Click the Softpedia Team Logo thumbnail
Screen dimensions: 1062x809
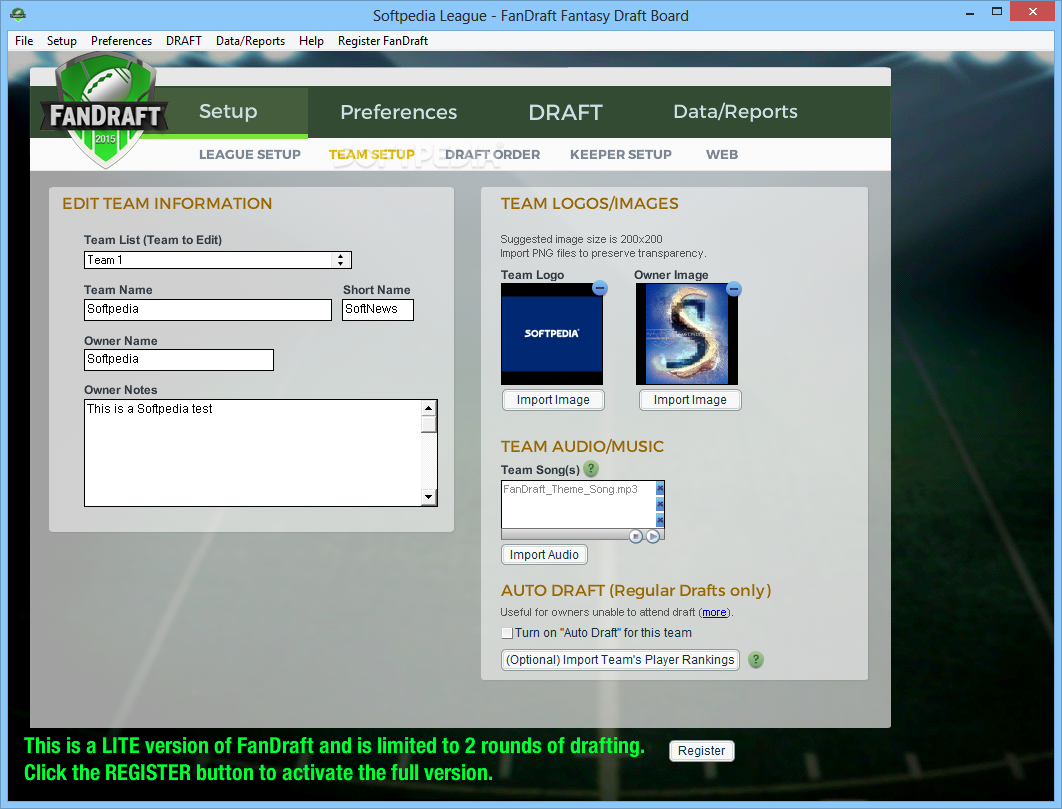(x=551, y=333)
